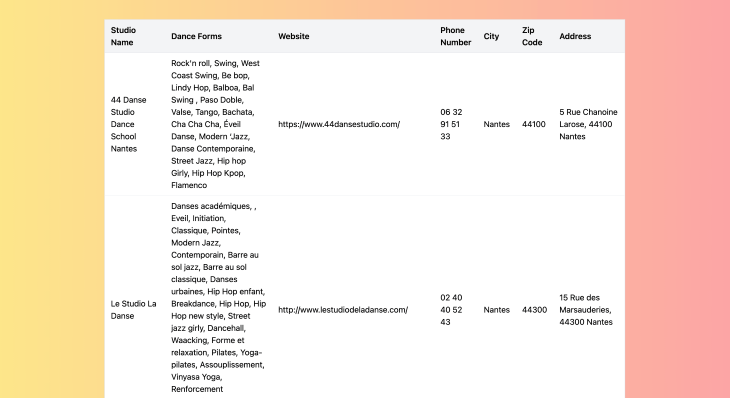Select dance forms text starting with Danses académiques
The width and height of the screenshot is (730, 398).
(218, 297)
